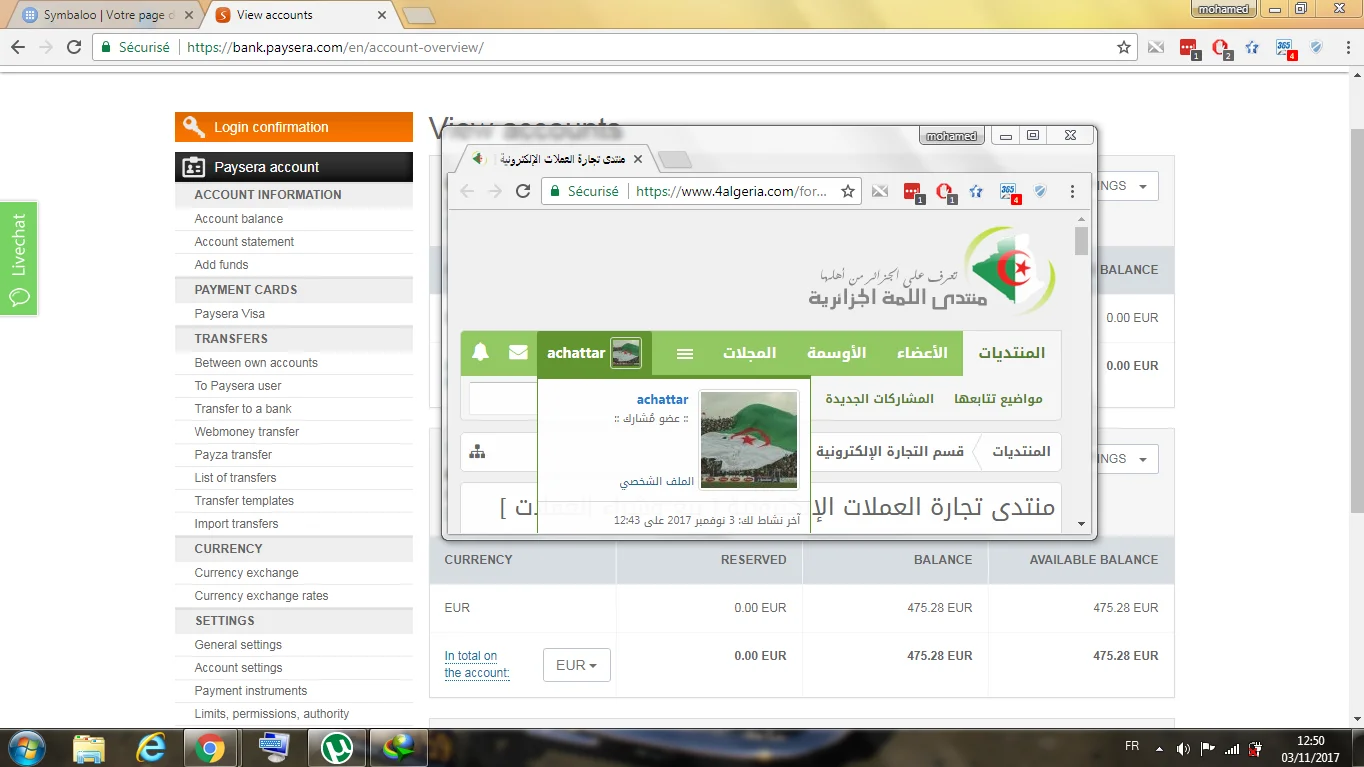Viewport: 1364px width, 767px height.
Task: Click the Account statement link
Action: [x=244, y=242]
